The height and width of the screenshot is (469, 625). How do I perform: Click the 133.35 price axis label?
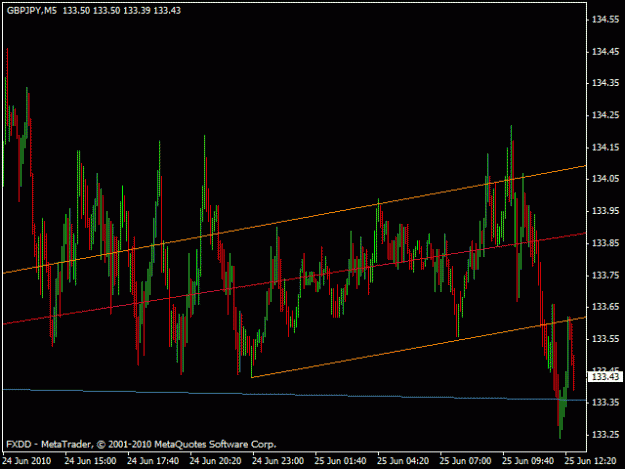coord(605,402)
